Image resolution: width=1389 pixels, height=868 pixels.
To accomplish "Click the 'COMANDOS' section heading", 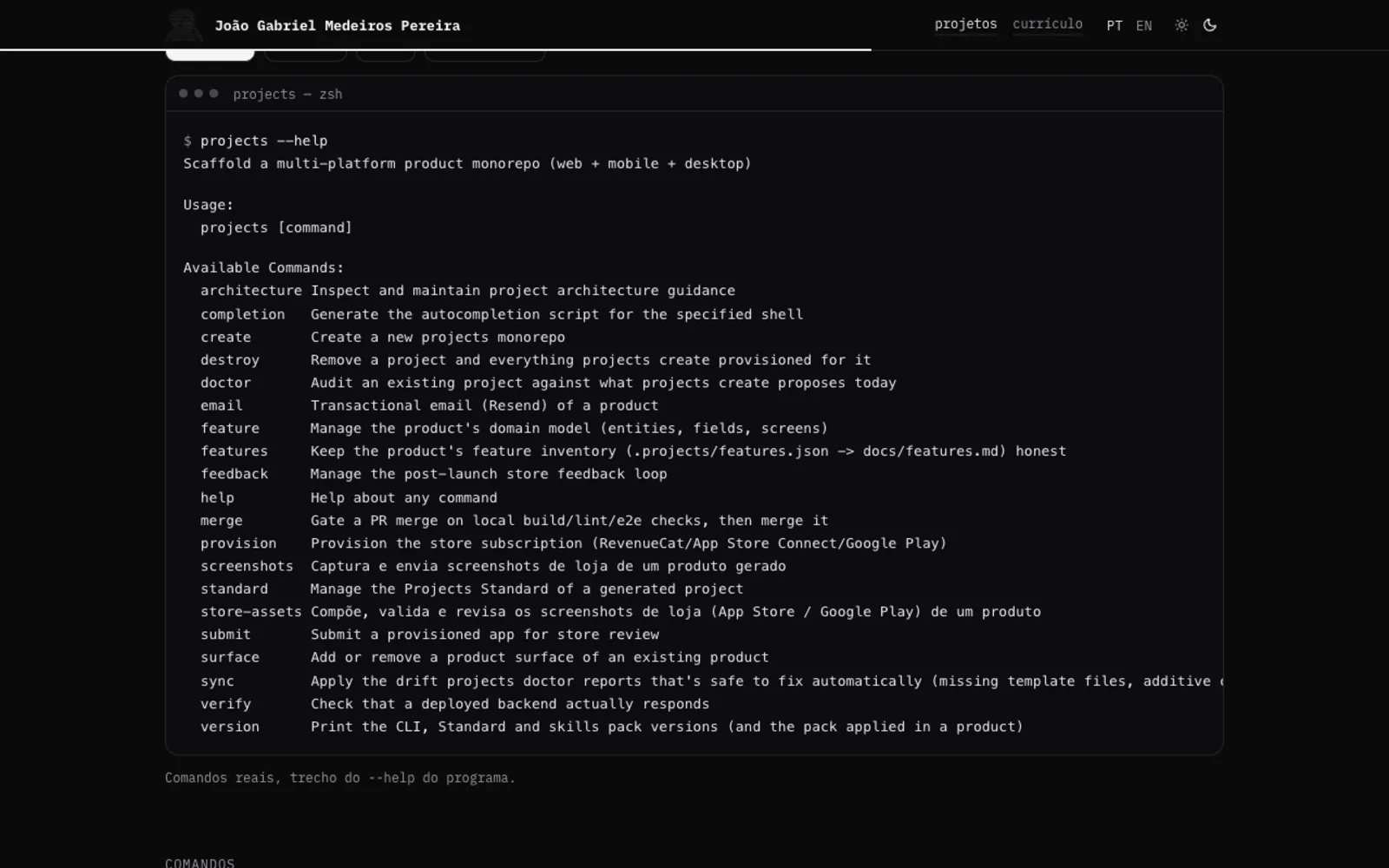I will 200,864.
